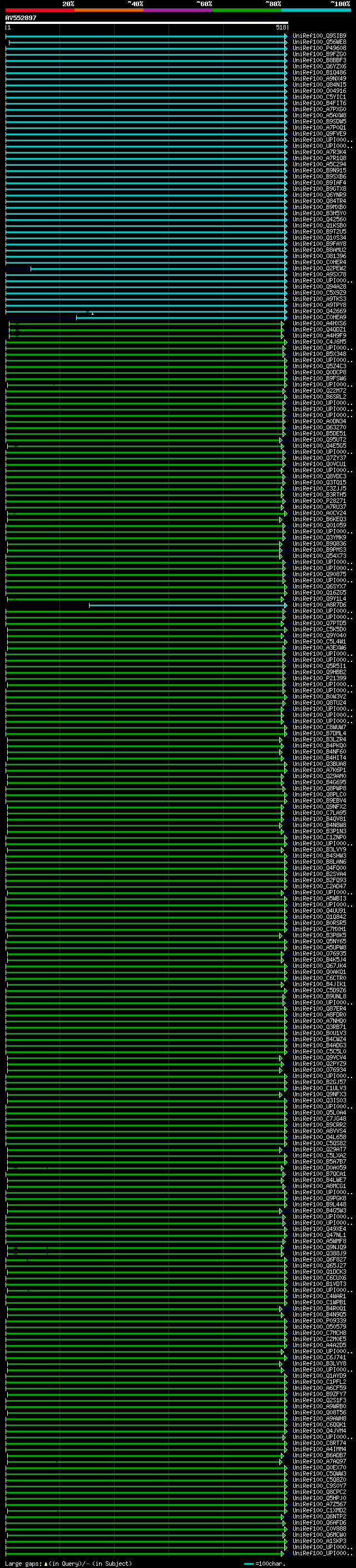356x1568 pixels.
Task: Select hit UniRef100_Q90875
Action: click(x=319, y=574)
